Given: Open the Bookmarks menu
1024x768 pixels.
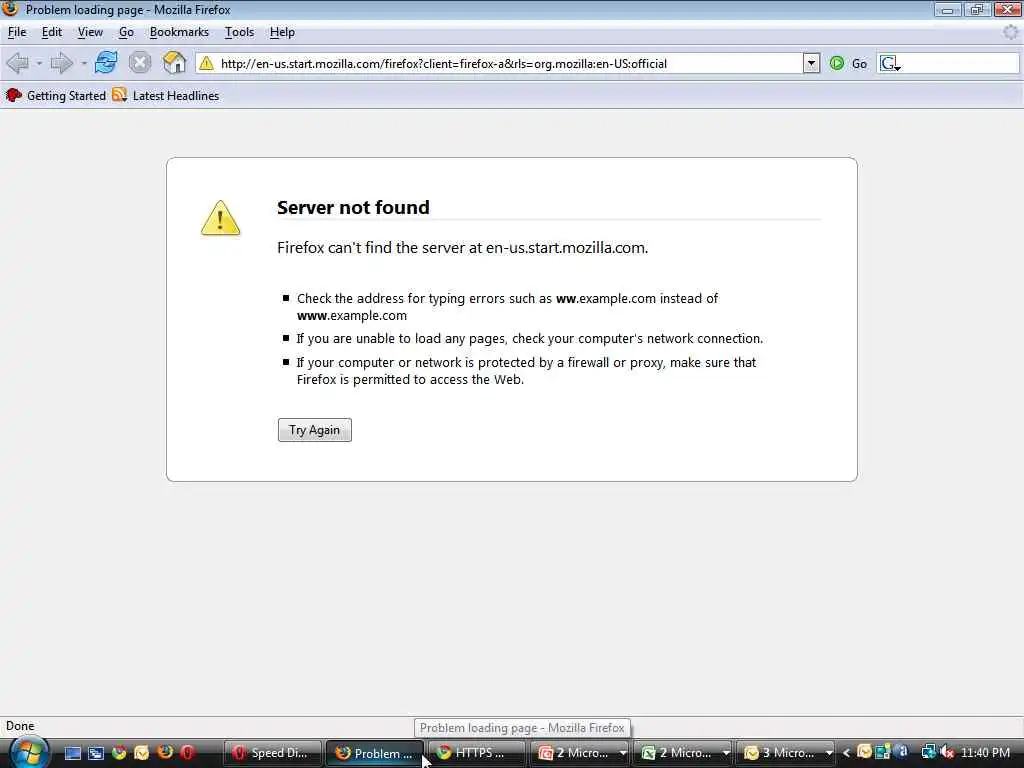Looking at the screenshot, I should (x=179, y=32).
